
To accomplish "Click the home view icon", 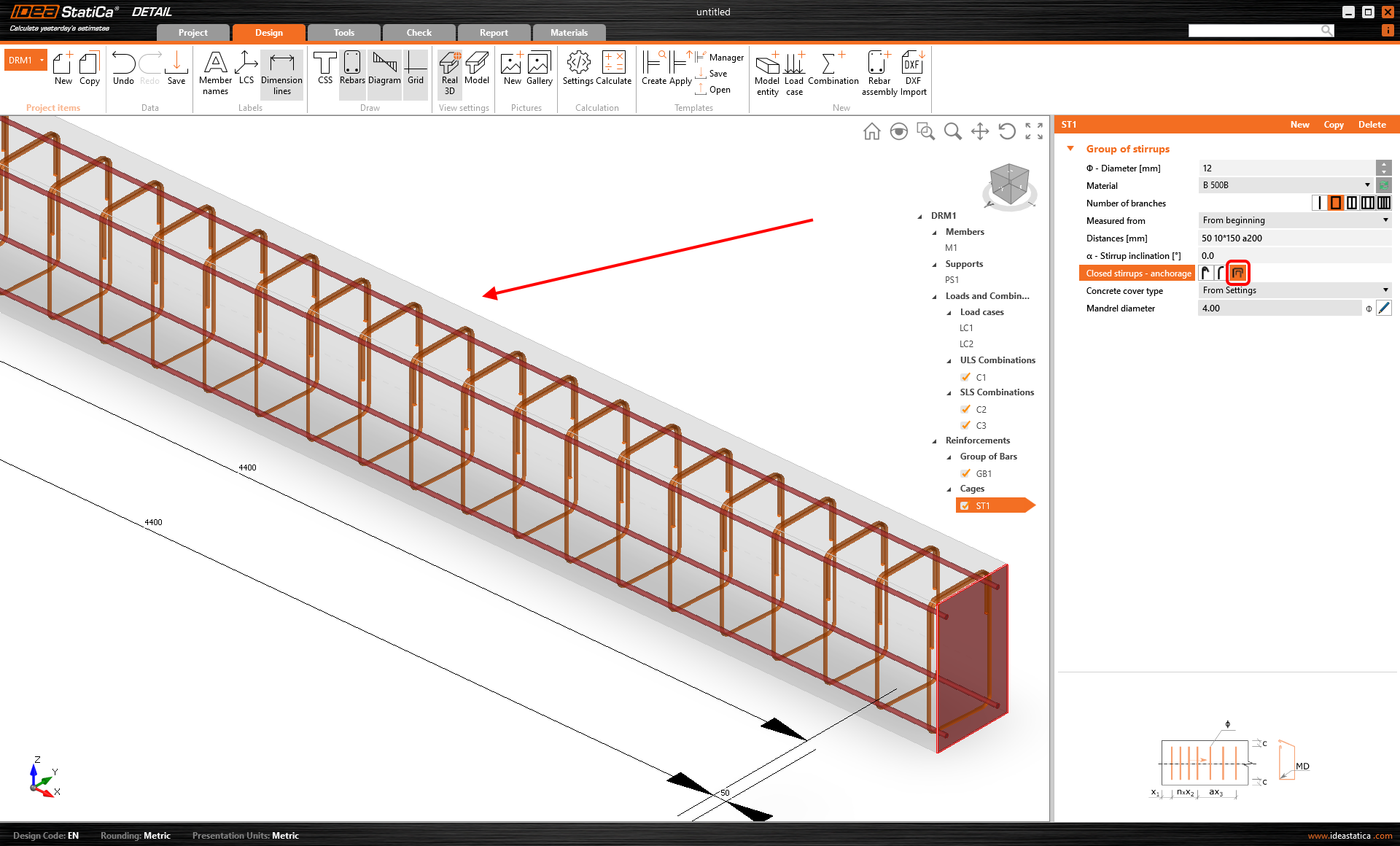I will click(871, 131).
